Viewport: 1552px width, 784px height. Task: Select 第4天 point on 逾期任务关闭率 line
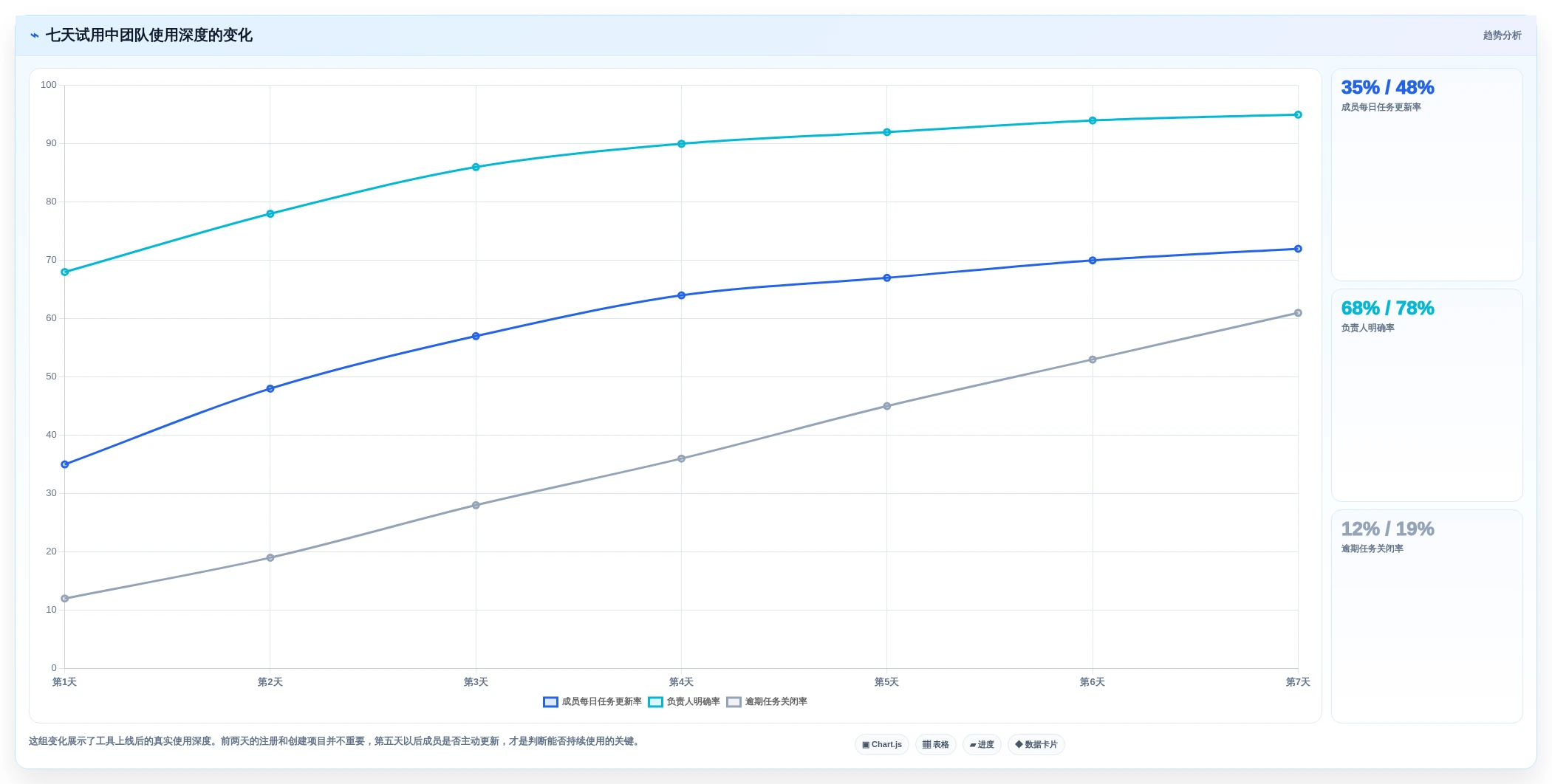(681, 459)
